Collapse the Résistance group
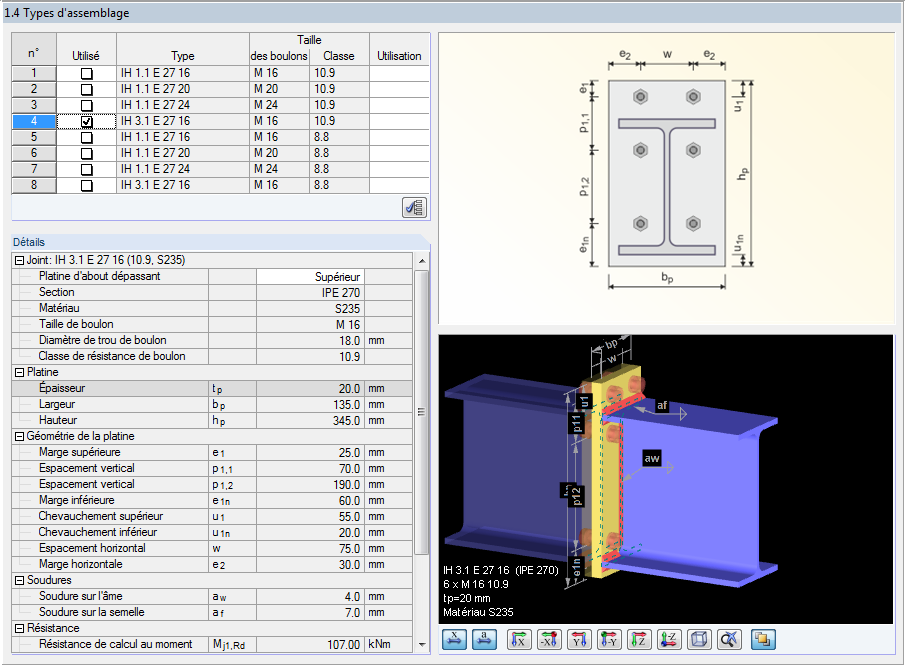The image size is (906, 667). [19, 628]
